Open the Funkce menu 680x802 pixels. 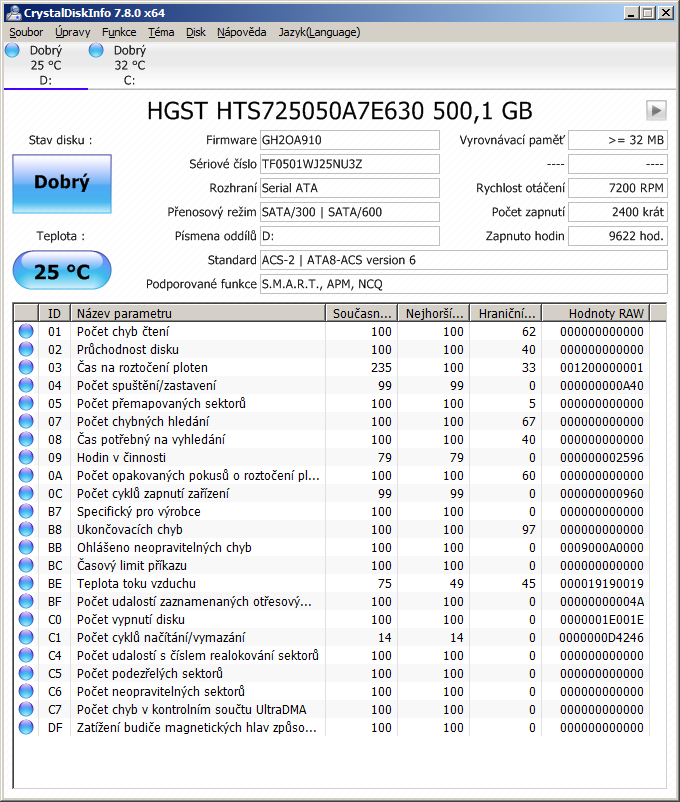119,32
